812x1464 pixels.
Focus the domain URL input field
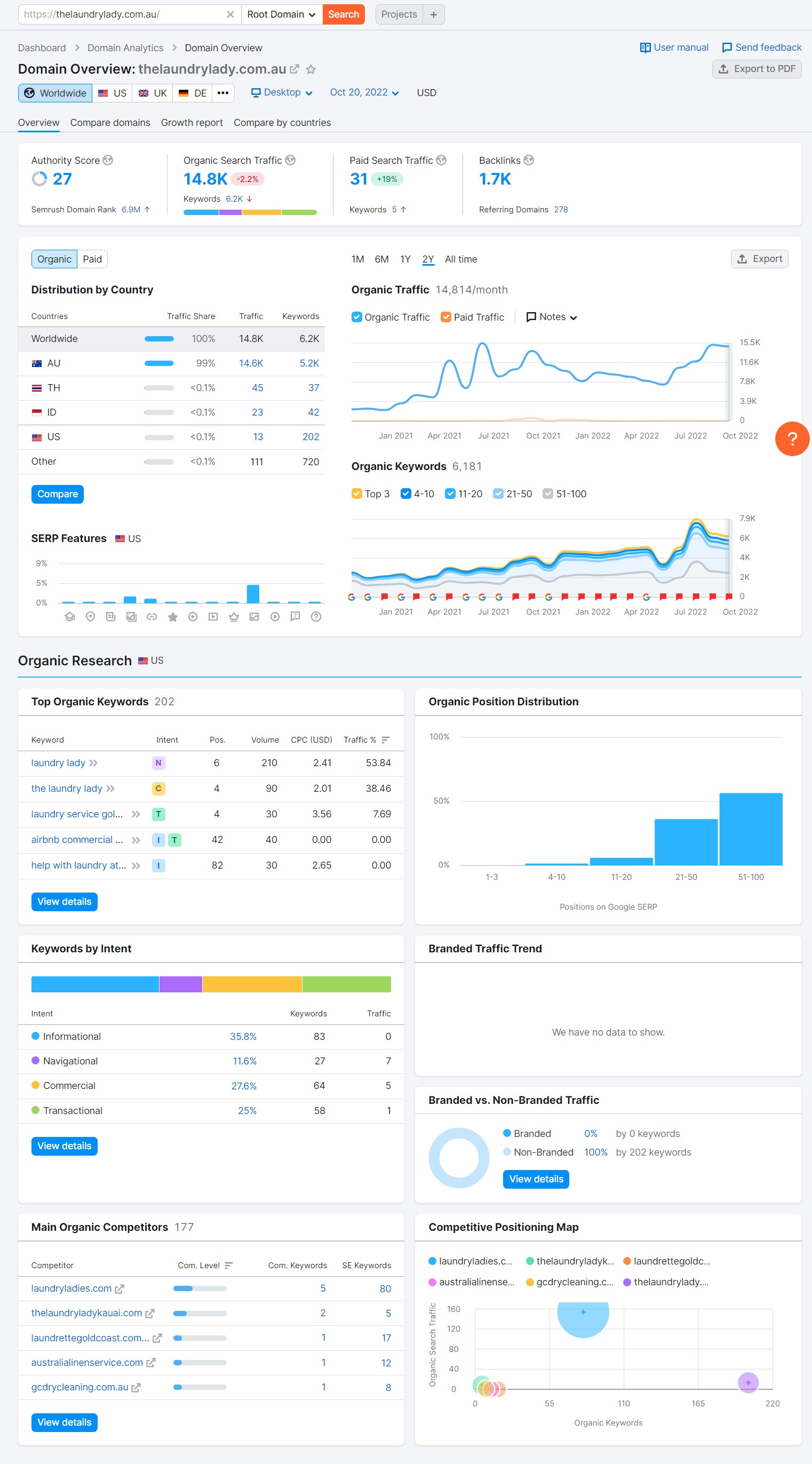(x=122, y=14)
